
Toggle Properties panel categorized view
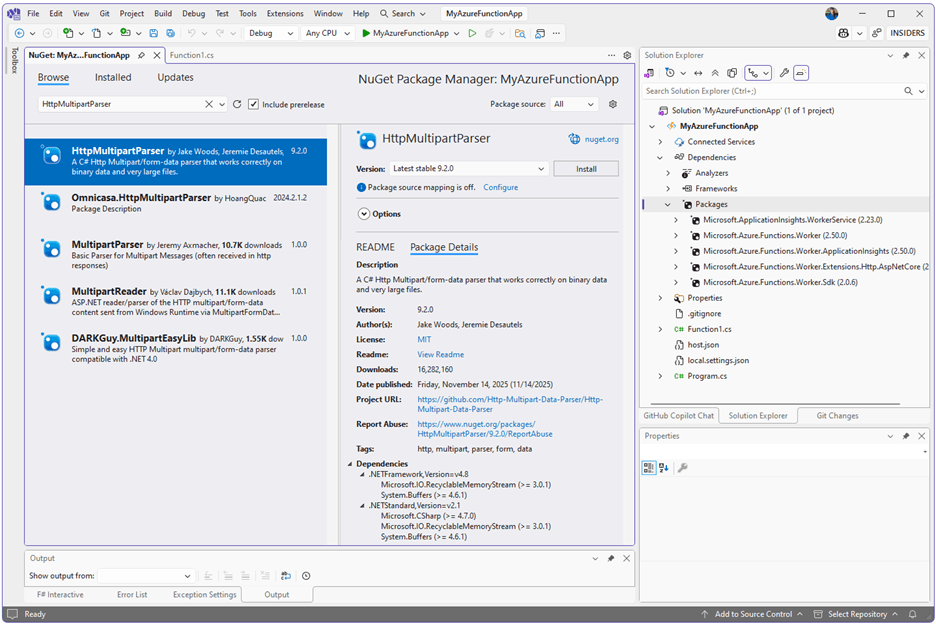click(x=648, y=467)
